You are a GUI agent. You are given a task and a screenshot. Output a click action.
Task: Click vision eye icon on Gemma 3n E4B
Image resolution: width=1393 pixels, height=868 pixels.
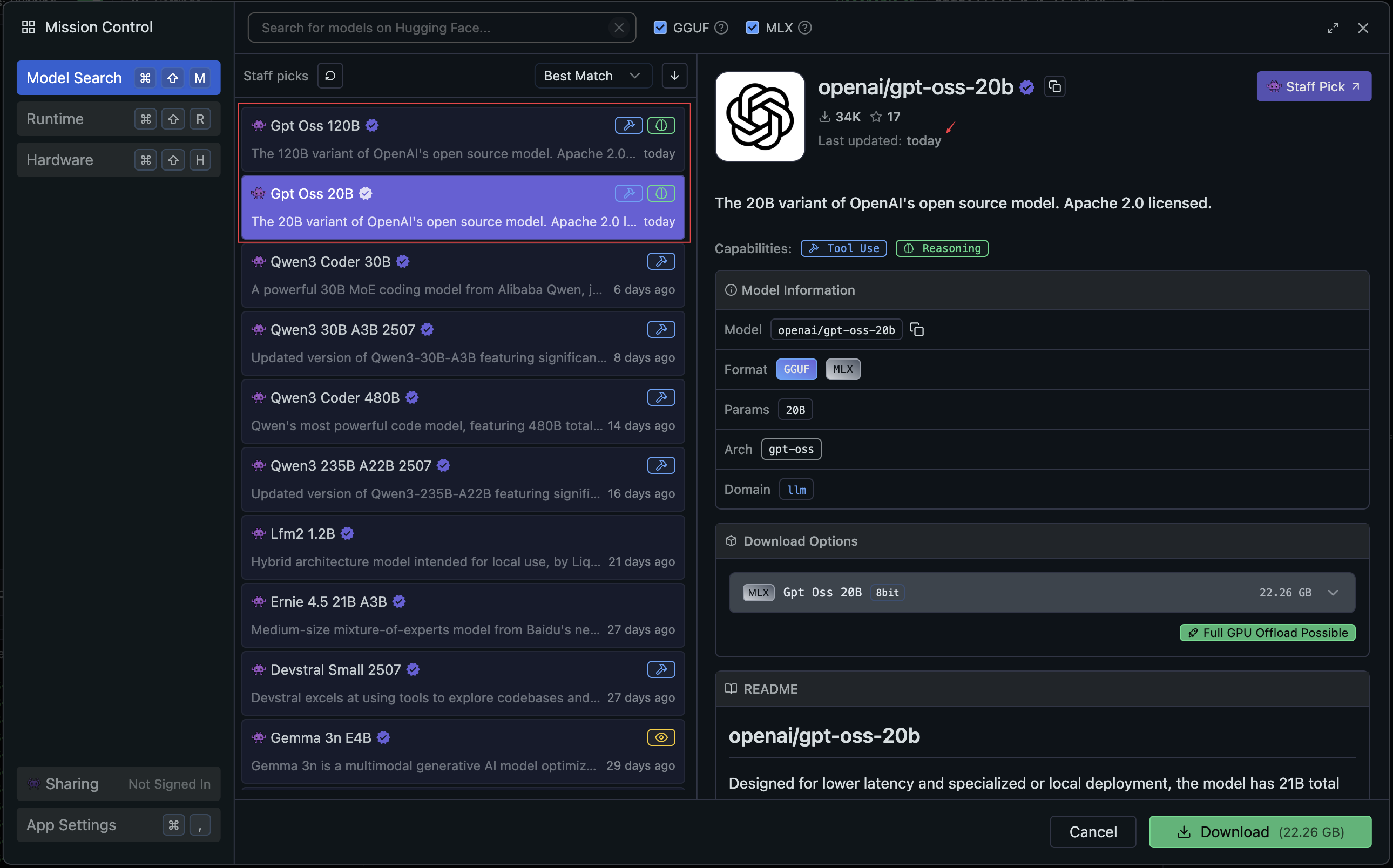[x=661, y=737]
